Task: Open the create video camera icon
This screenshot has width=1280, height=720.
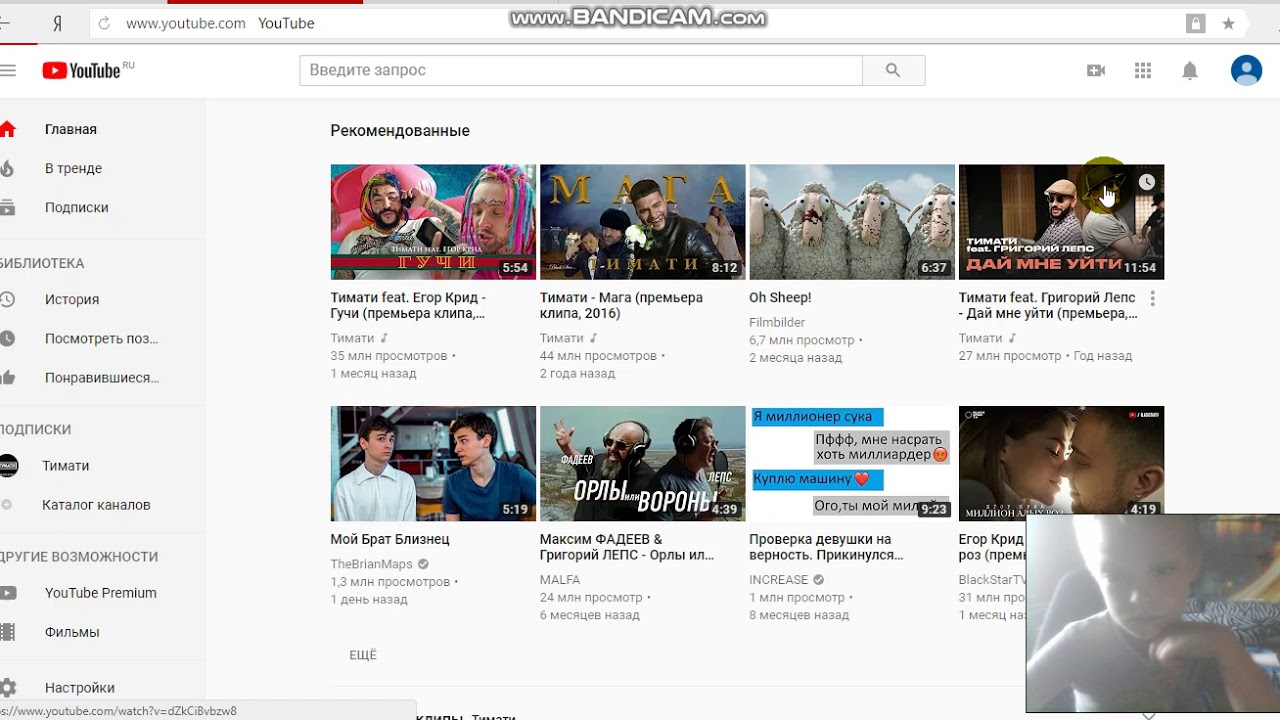Action: click(1096, 70)
